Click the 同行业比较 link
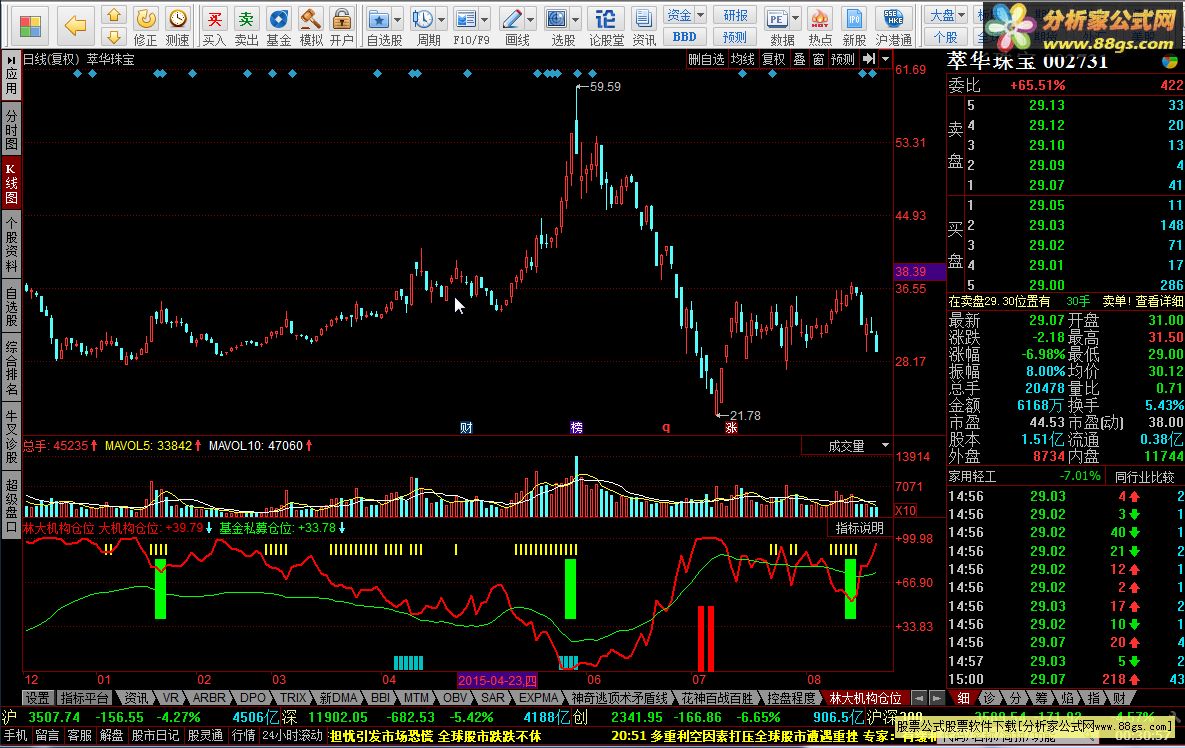 (1145, 477)
